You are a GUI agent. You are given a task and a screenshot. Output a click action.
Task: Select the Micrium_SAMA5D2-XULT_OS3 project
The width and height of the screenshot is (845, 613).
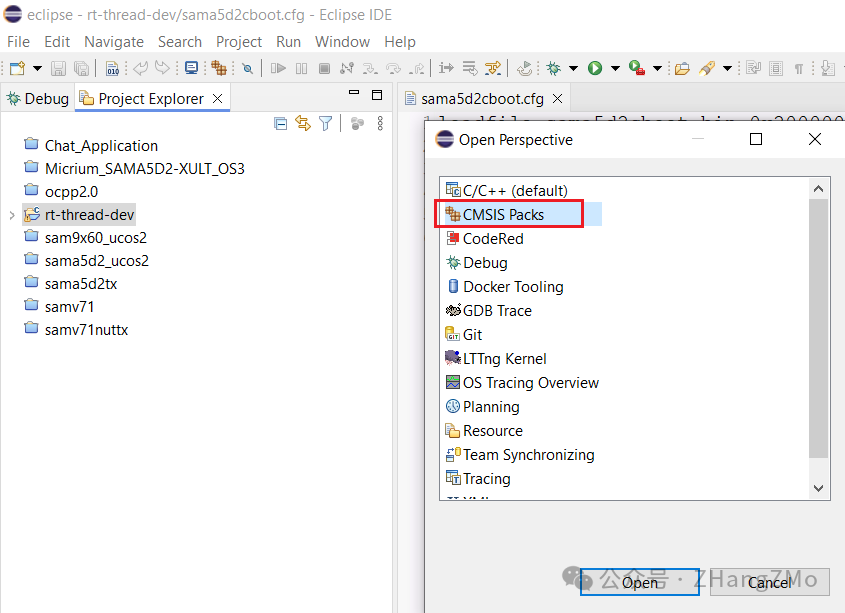[x=144, y=169]
